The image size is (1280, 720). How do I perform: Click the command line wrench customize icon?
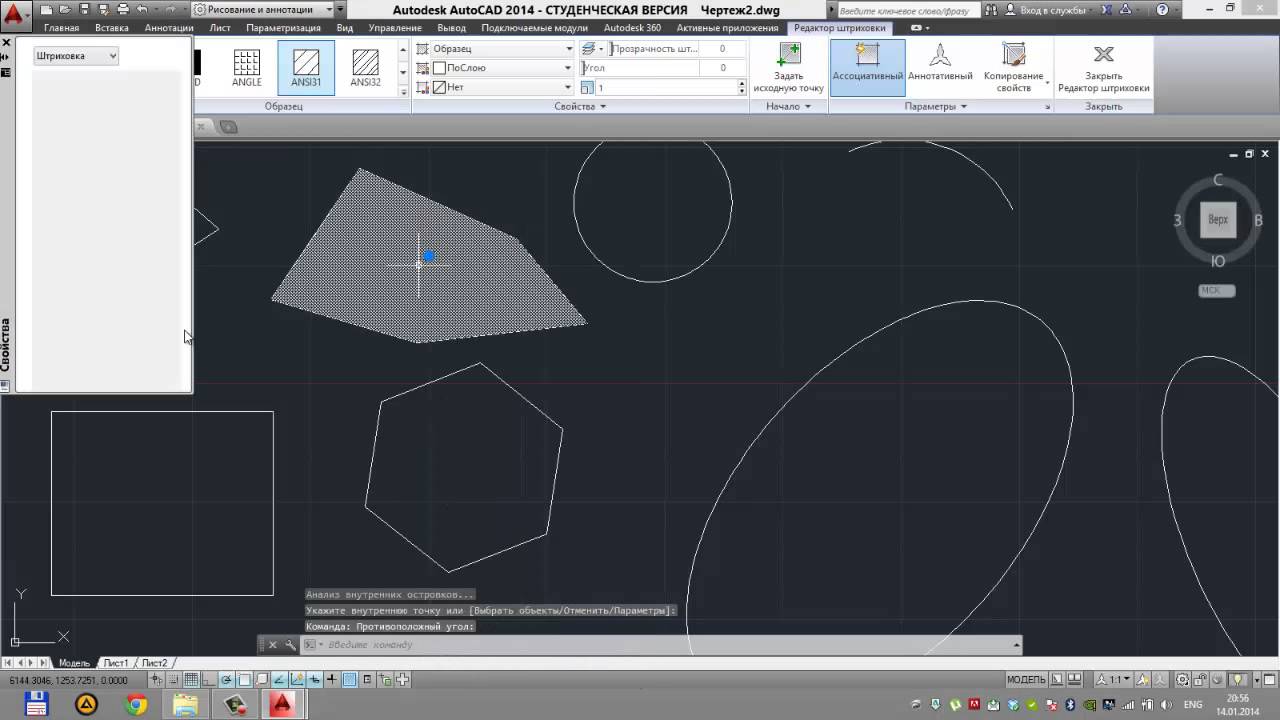(290, 645)
